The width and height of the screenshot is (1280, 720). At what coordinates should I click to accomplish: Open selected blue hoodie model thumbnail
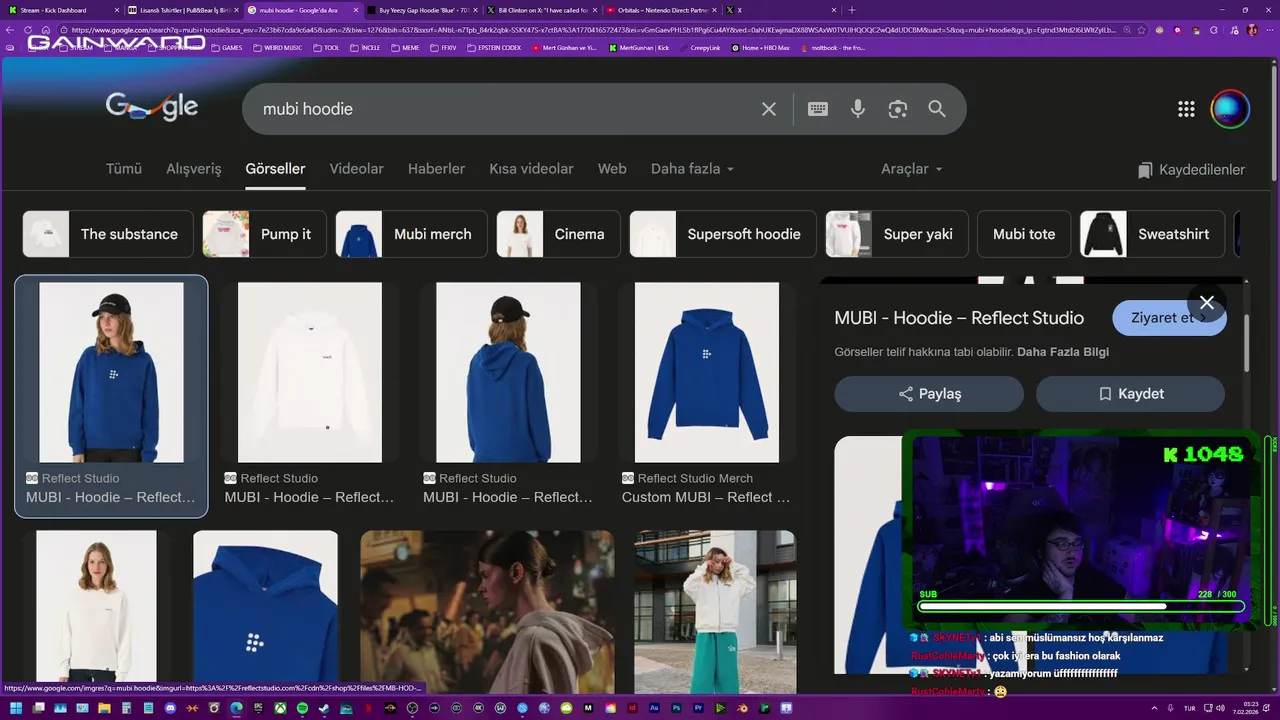coord(111,372)
